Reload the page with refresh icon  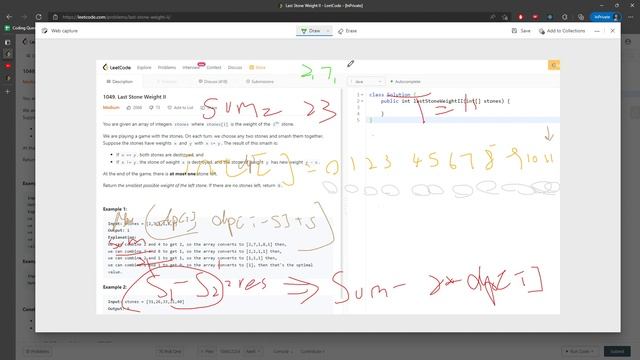pyautogui.click(x=39, y=17)
